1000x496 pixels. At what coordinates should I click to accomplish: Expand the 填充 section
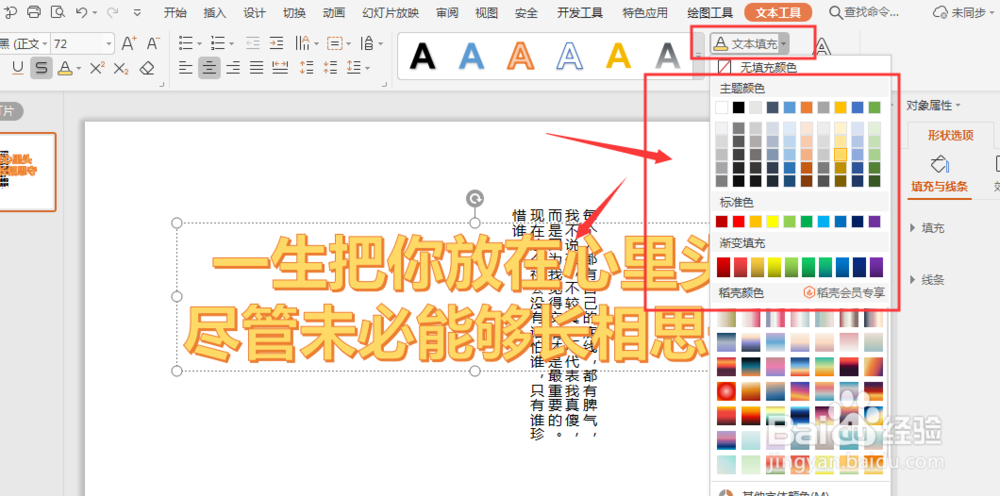pyautogui.click(x=928, y=228)
